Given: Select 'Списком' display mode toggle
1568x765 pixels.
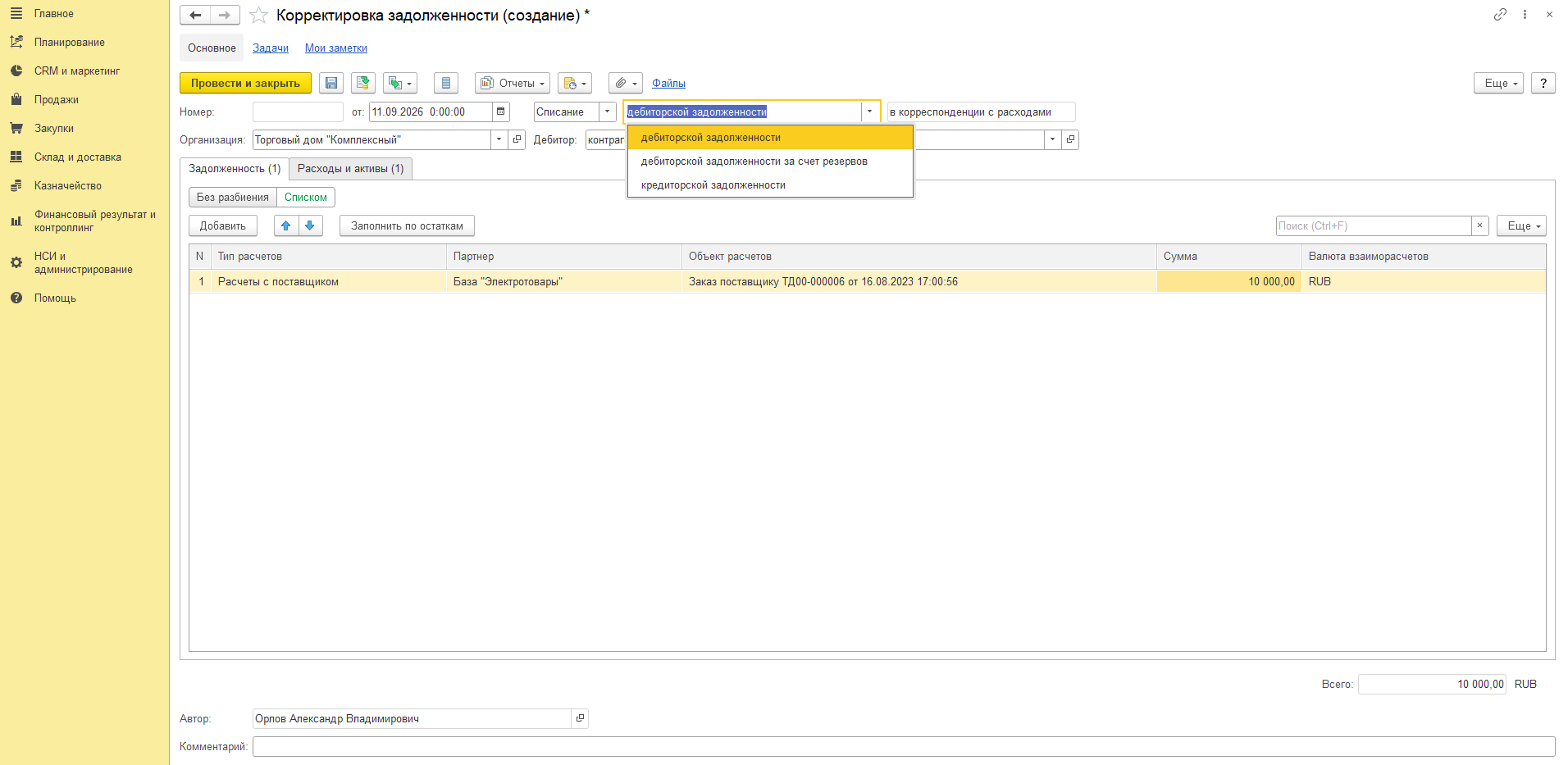Looking at the screenshot, I should [x=306, y=197].
